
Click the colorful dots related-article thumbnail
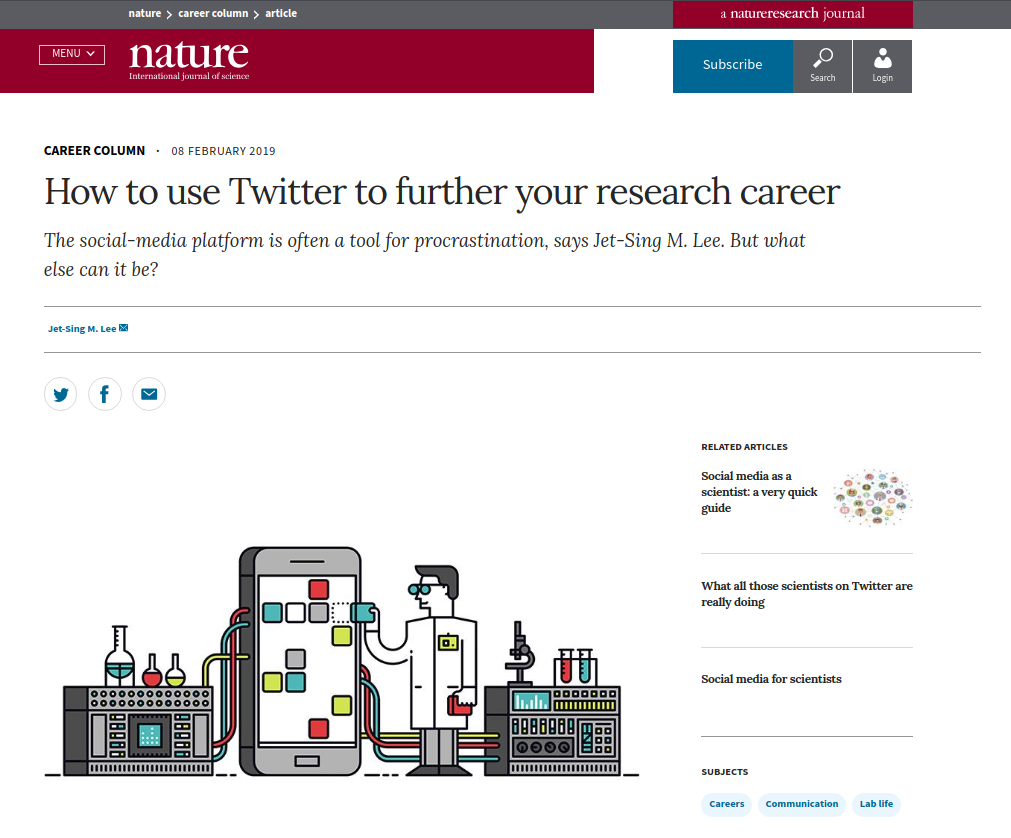[x=872, y=498]
